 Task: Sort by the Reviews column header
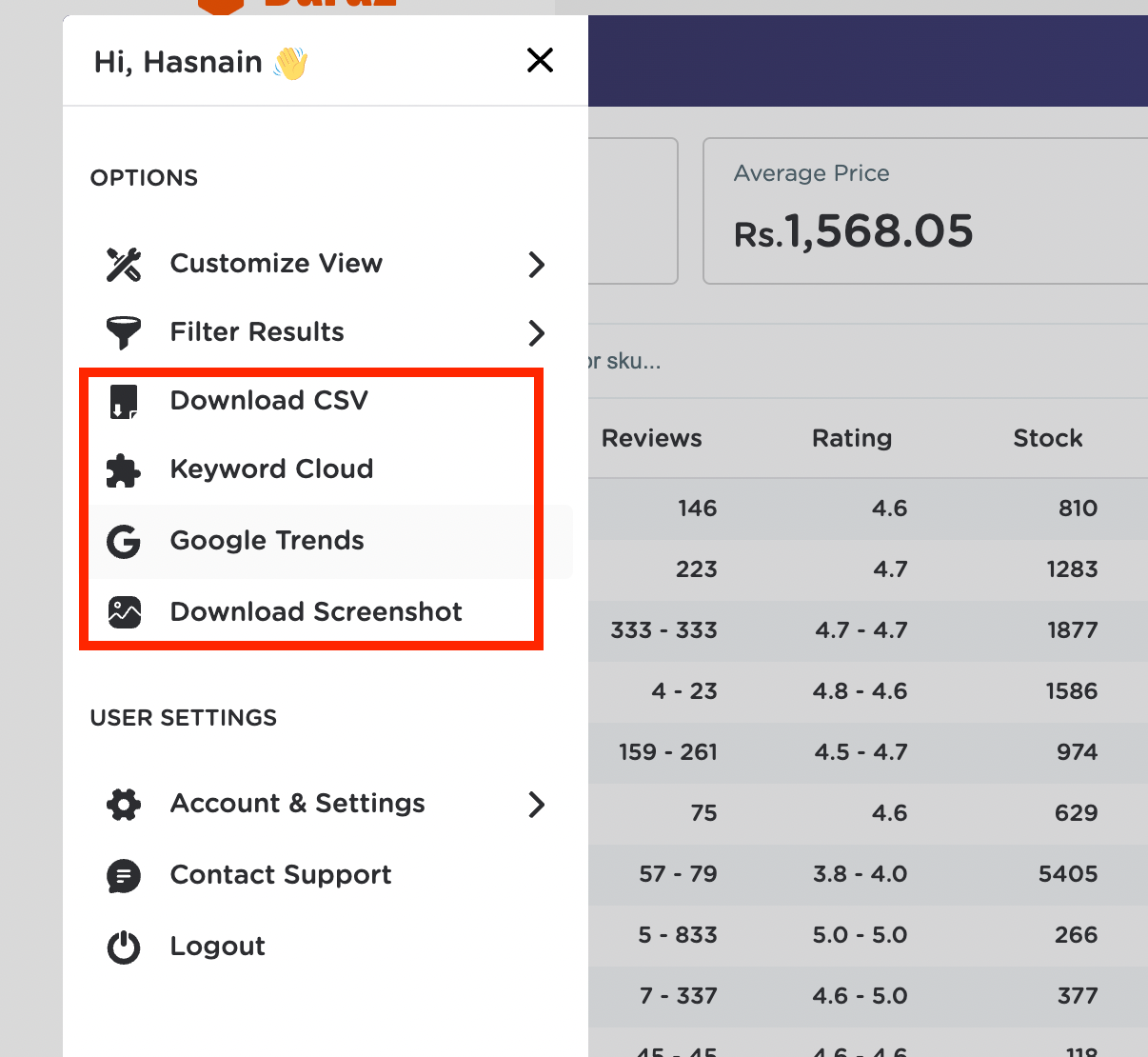652,438
